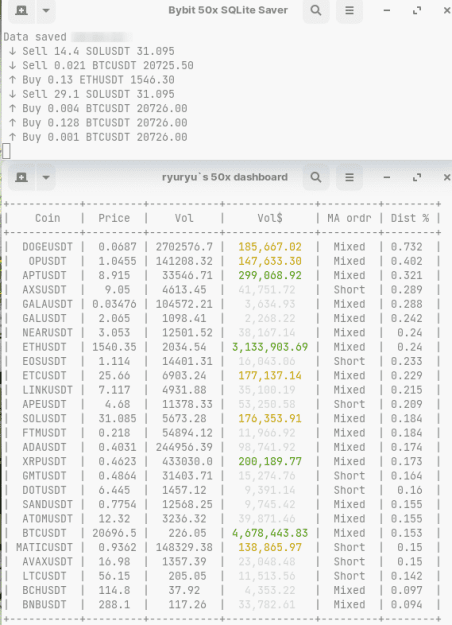
Task: Click AXSUSDT coin cell
Action: (x=44, y=290)
